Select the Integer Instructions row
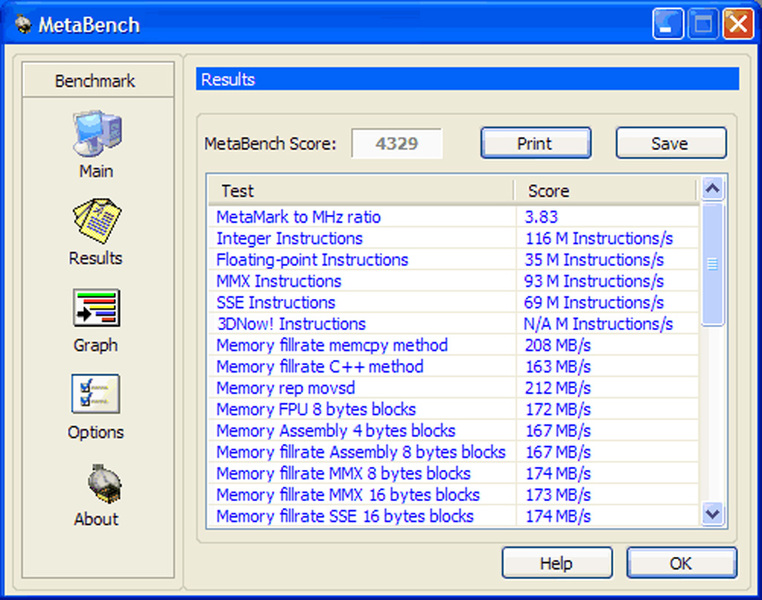Viewport: 762px width, 600px height. (454, 238)
